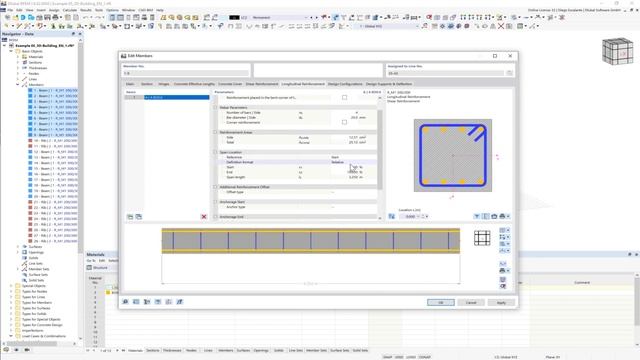Click navigator horizontal scrollbar

pos(31,344)
